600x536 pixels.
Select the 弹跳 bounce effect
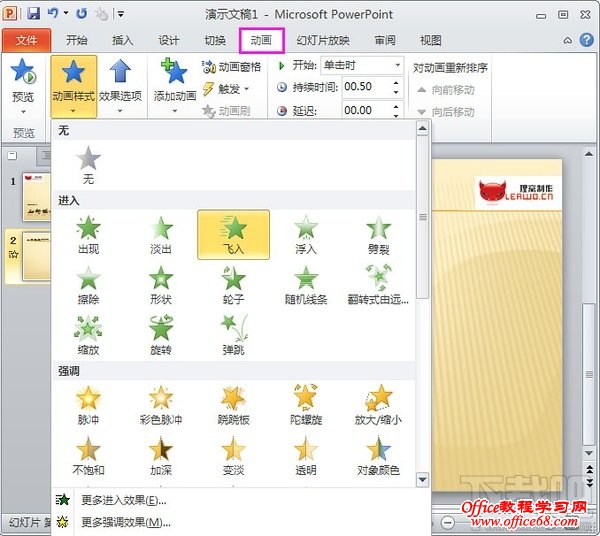pos(233,336)
